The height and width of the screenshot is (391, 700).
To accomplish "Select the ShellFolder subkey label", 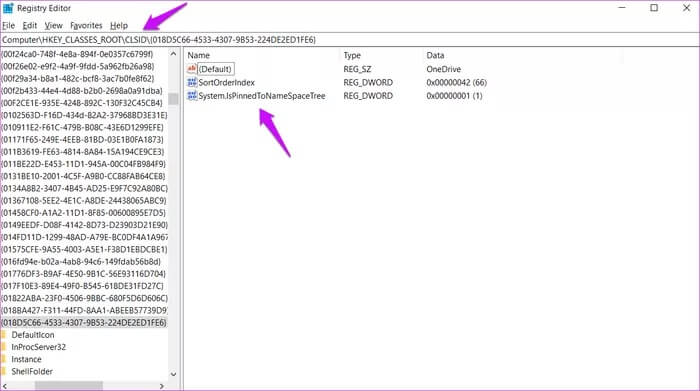I will (x=32, y=371).
